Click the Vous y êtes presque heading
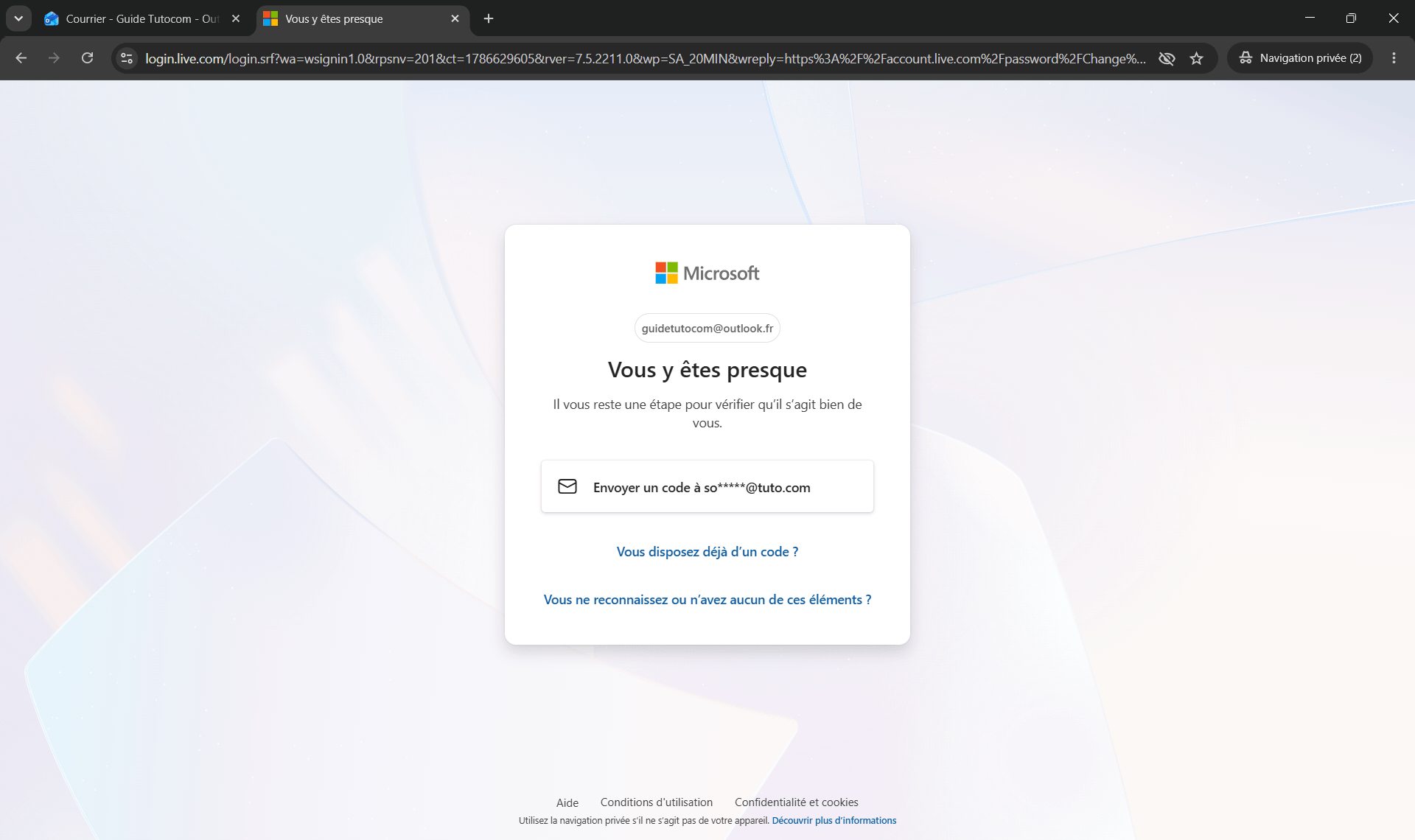 pyautogui.click(x=707, y=370)
